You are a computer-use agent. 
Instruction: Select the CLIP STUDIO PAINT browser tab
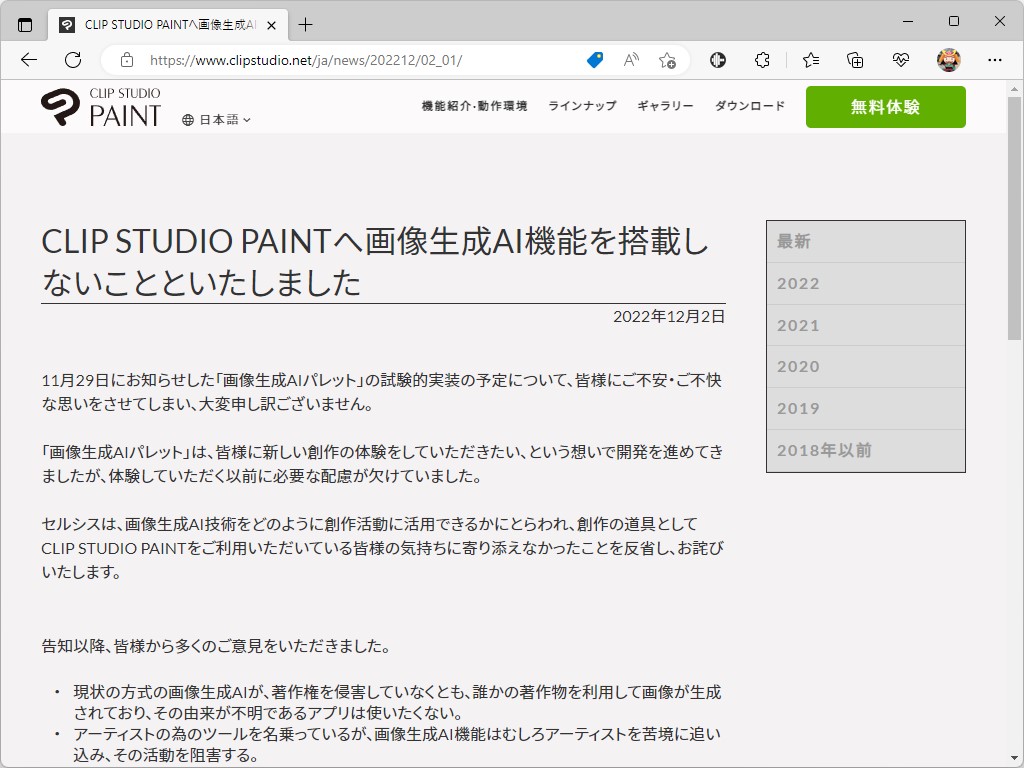click(x=168, y=25)
